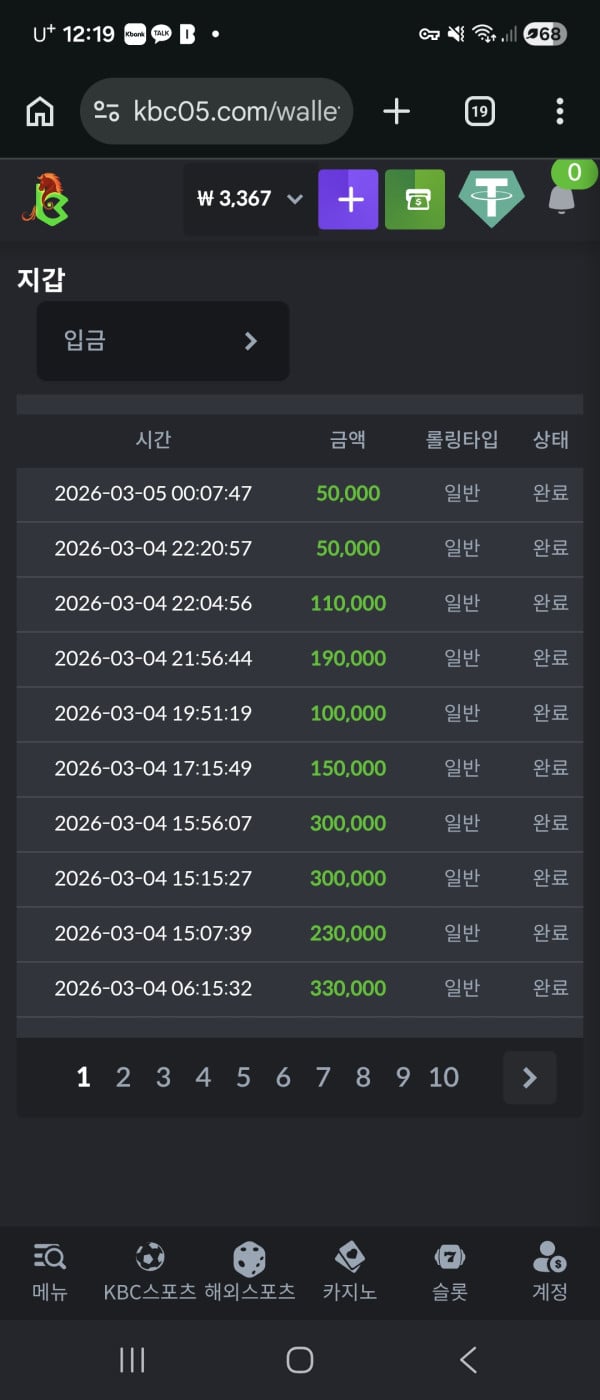The image size is (600, 1400).
Task: Open the 계정 account tab
Action: (549, 1271)
